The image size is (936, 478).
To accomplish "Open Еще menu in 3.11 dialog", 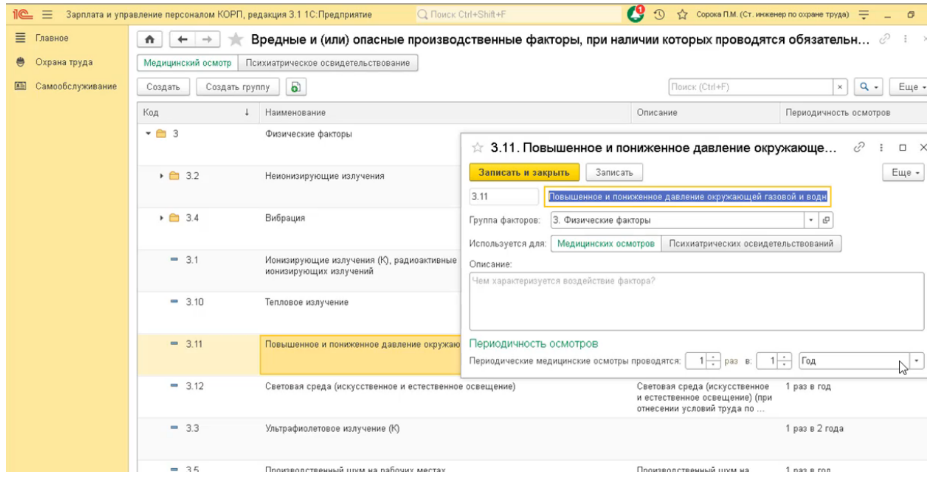I will pos(903,172).
